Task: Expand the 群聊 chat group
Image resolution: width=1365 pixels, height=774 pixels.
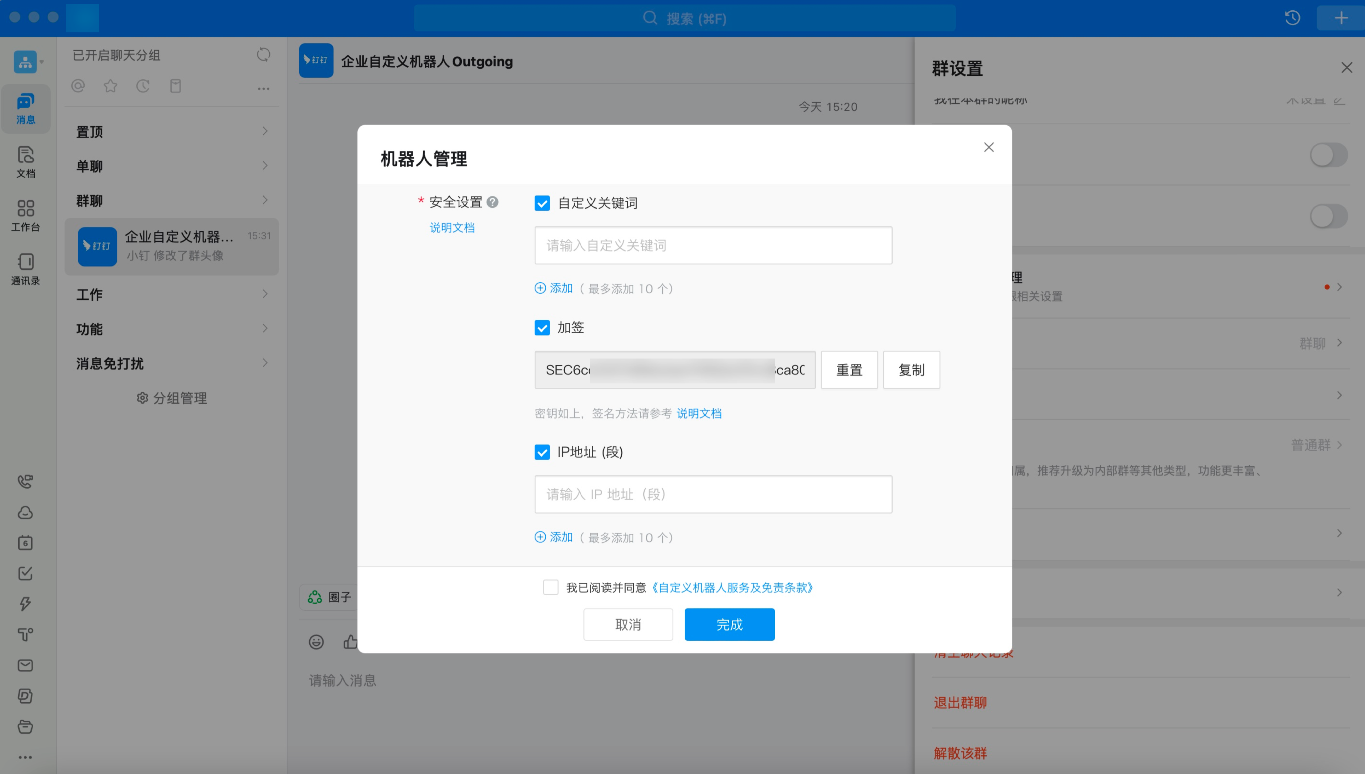Action: (x=170, y=200)
